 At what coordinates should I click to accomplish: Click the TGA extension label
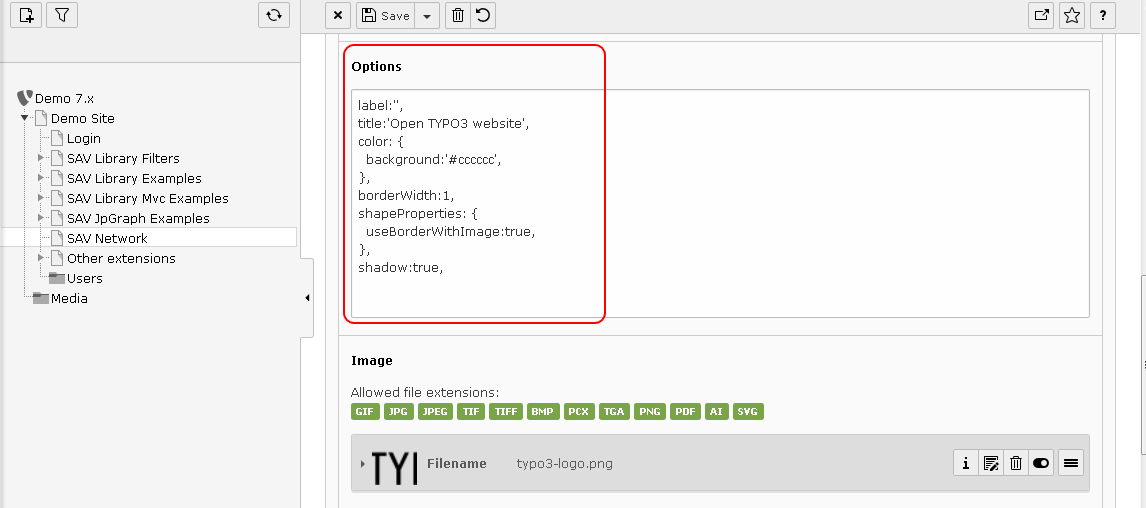614,412
